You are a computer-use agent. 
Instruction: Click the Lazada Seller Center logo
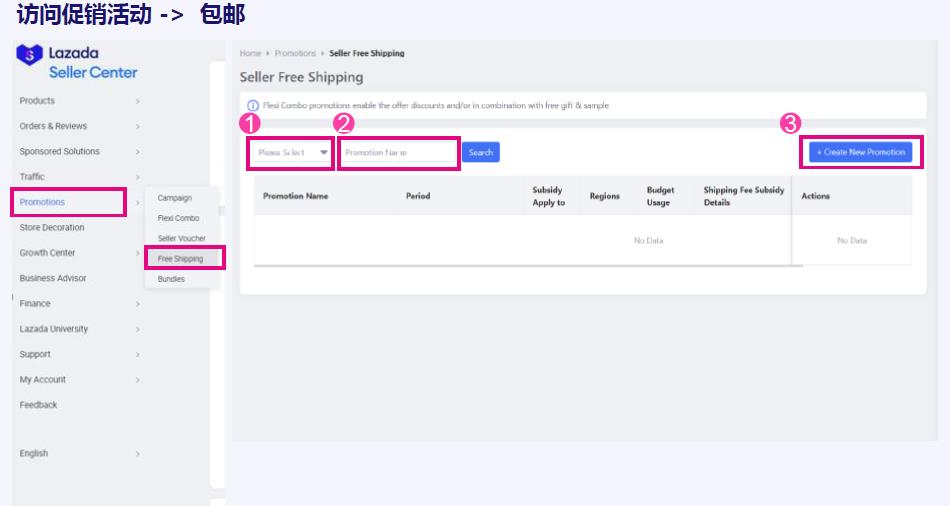[77, 62]
